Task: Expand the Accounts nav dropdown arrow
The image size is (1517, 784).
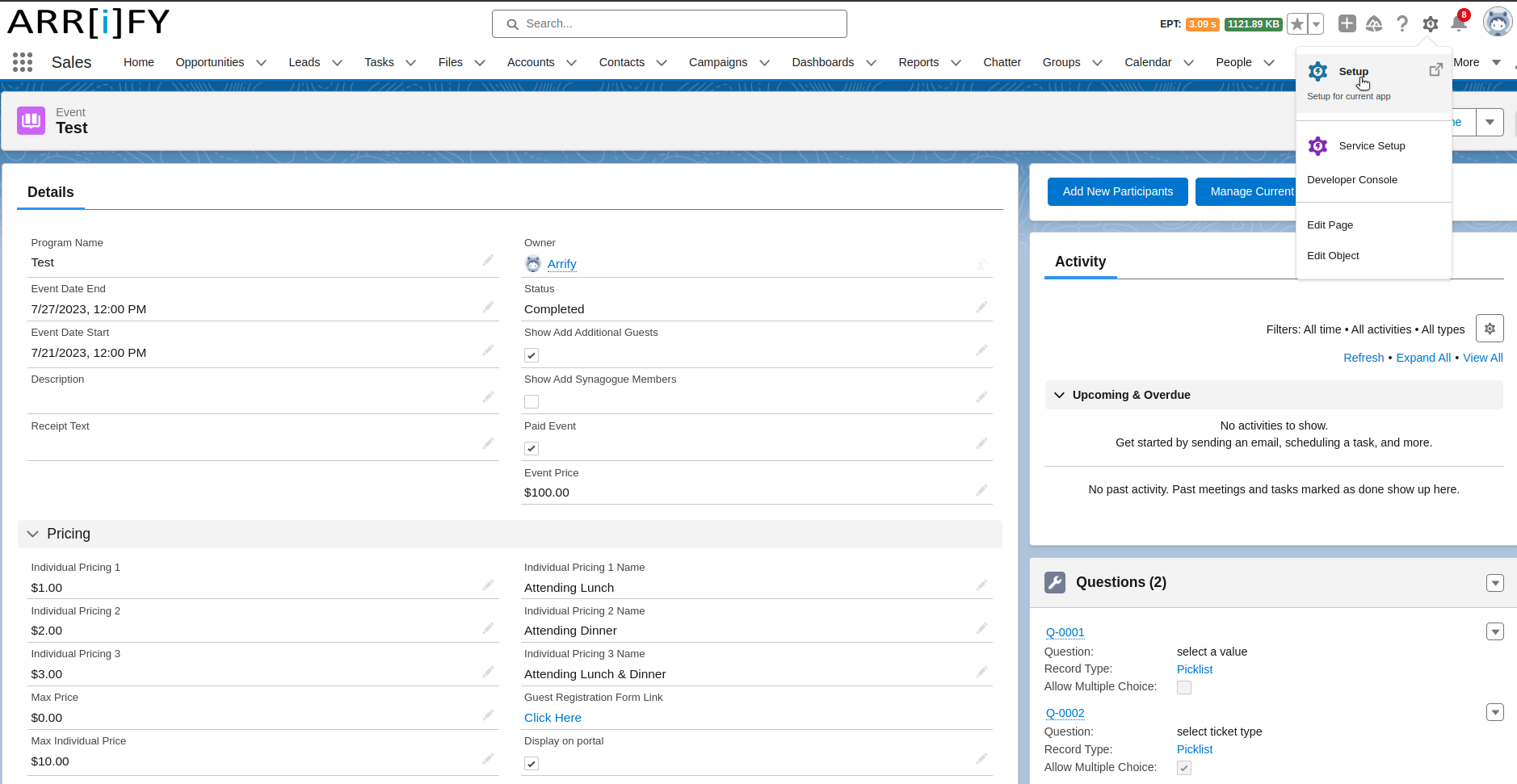Action: 571,63
